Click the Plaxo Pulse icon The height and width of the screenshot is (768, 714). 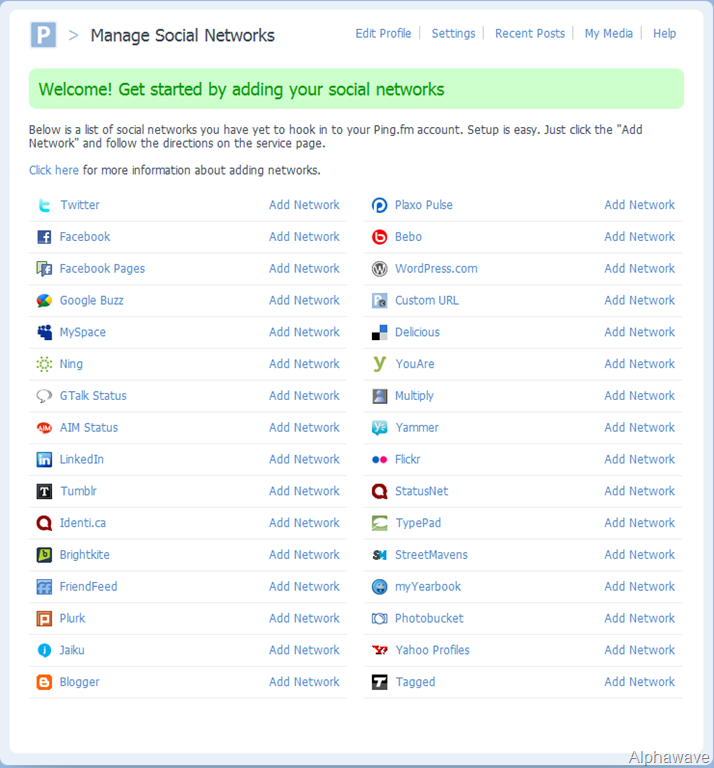(x=380, y=205)
